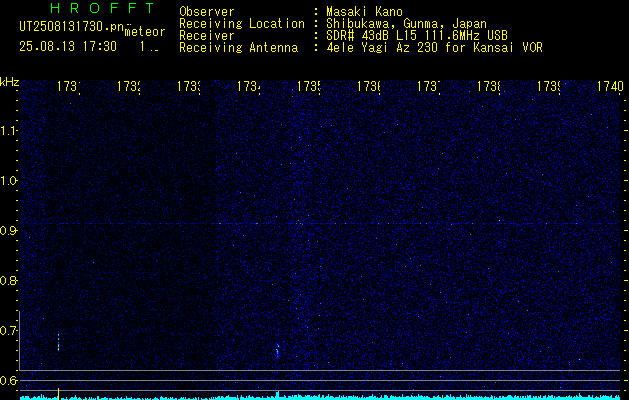Click the 1.1 kHz frequency tick label

point(8,130)
